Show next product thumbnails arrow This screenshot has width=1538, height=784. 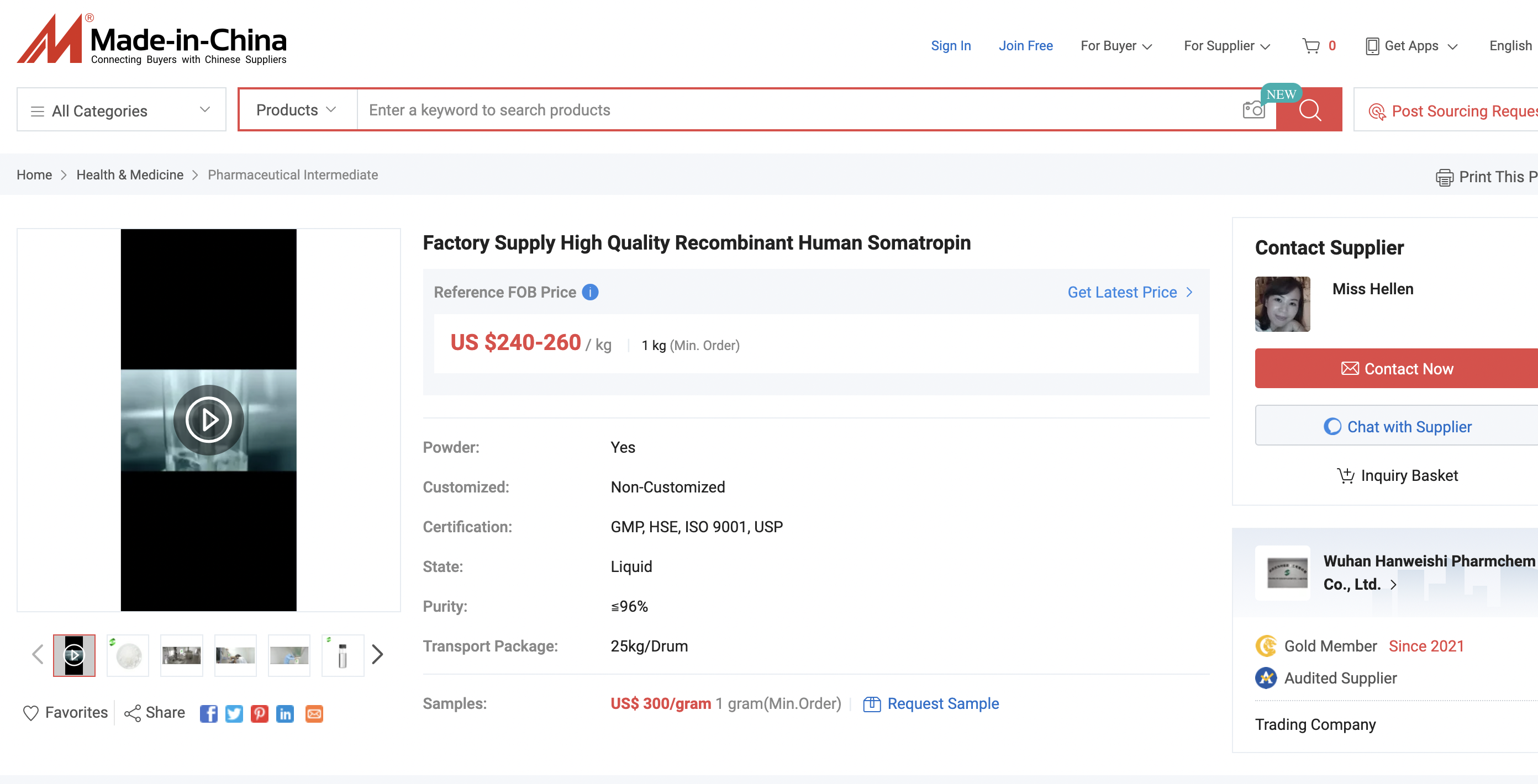click(377, 654)
